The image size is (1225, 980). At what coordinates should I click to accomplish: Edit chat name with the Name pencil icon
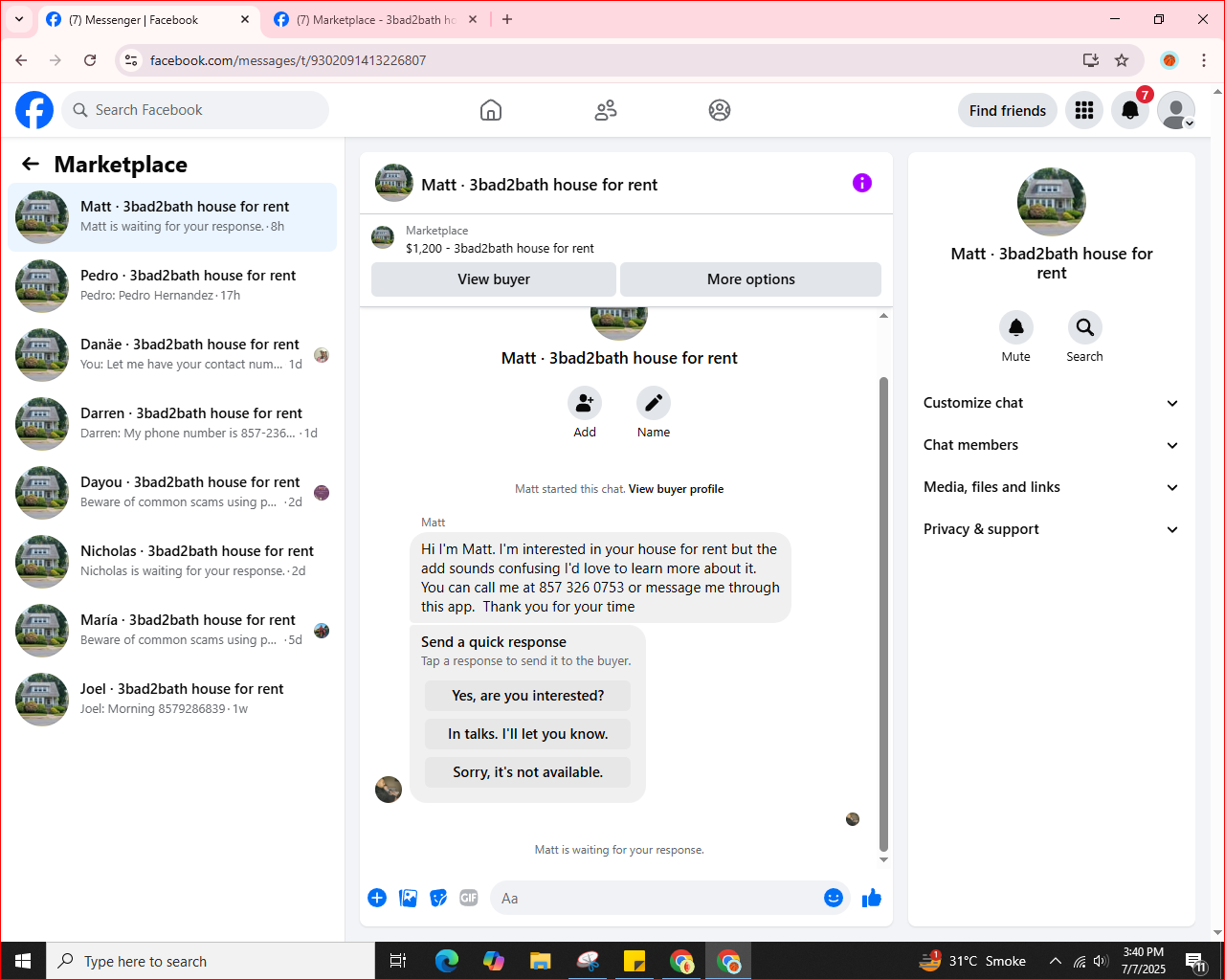coord(654,403)
